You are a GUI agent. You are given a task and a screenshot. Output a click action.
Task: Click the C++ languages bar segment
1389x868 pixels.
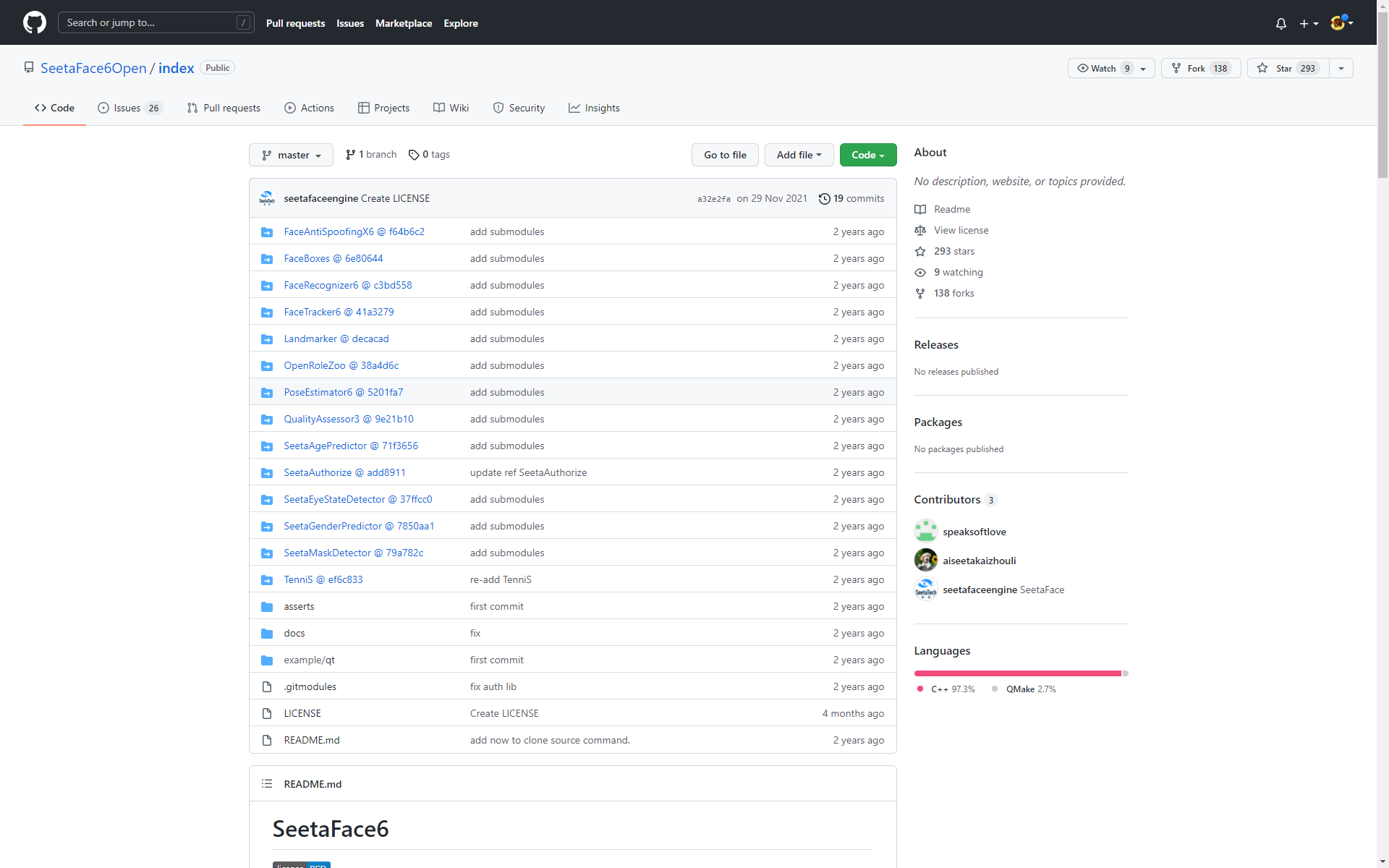pos(1017,673)
